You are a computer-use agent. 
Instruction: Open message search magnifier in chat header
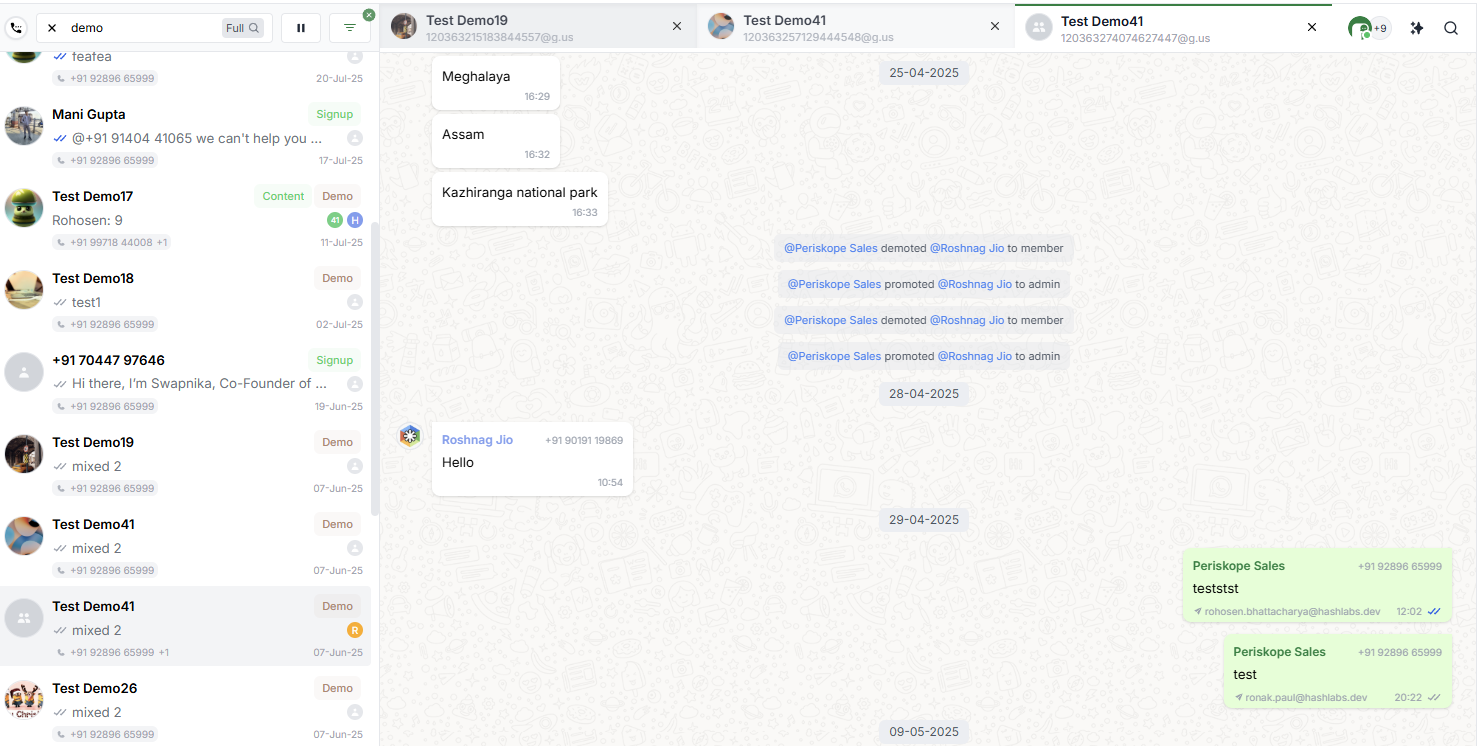click(x=1450, y=28)
